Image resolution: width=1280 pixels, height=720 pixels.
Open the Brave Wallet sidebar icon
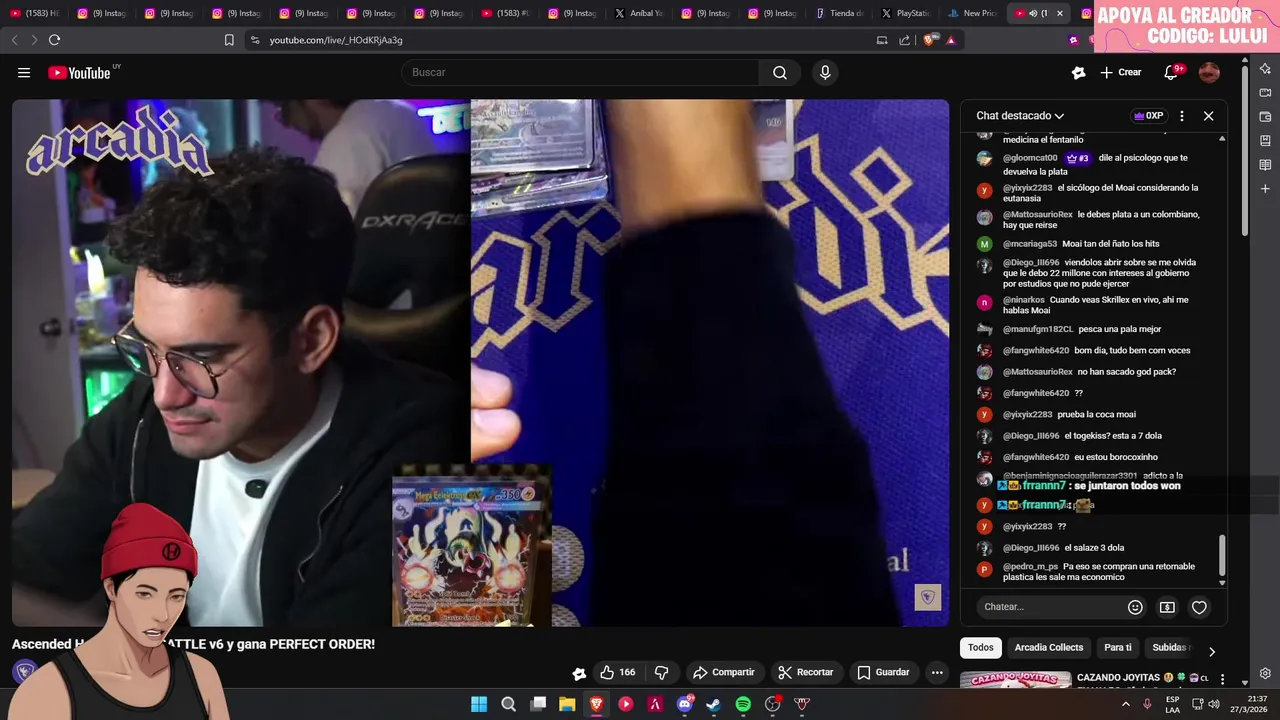1265,117
